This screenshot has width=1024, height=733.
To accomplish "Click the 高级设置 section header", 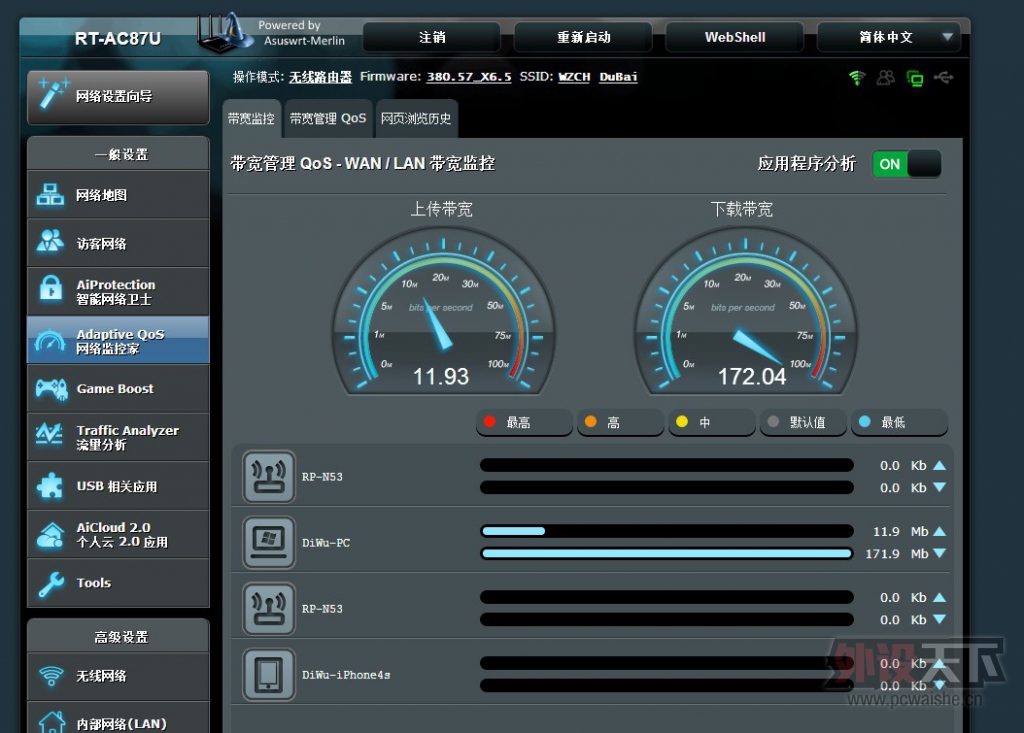I will click(118, 636).
